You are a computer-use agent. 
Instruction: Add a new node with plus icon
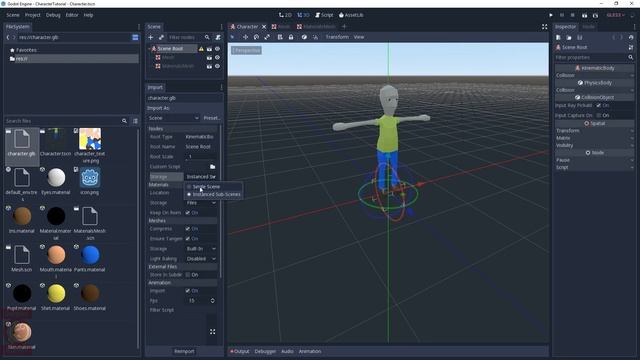[x=151, y=37]
